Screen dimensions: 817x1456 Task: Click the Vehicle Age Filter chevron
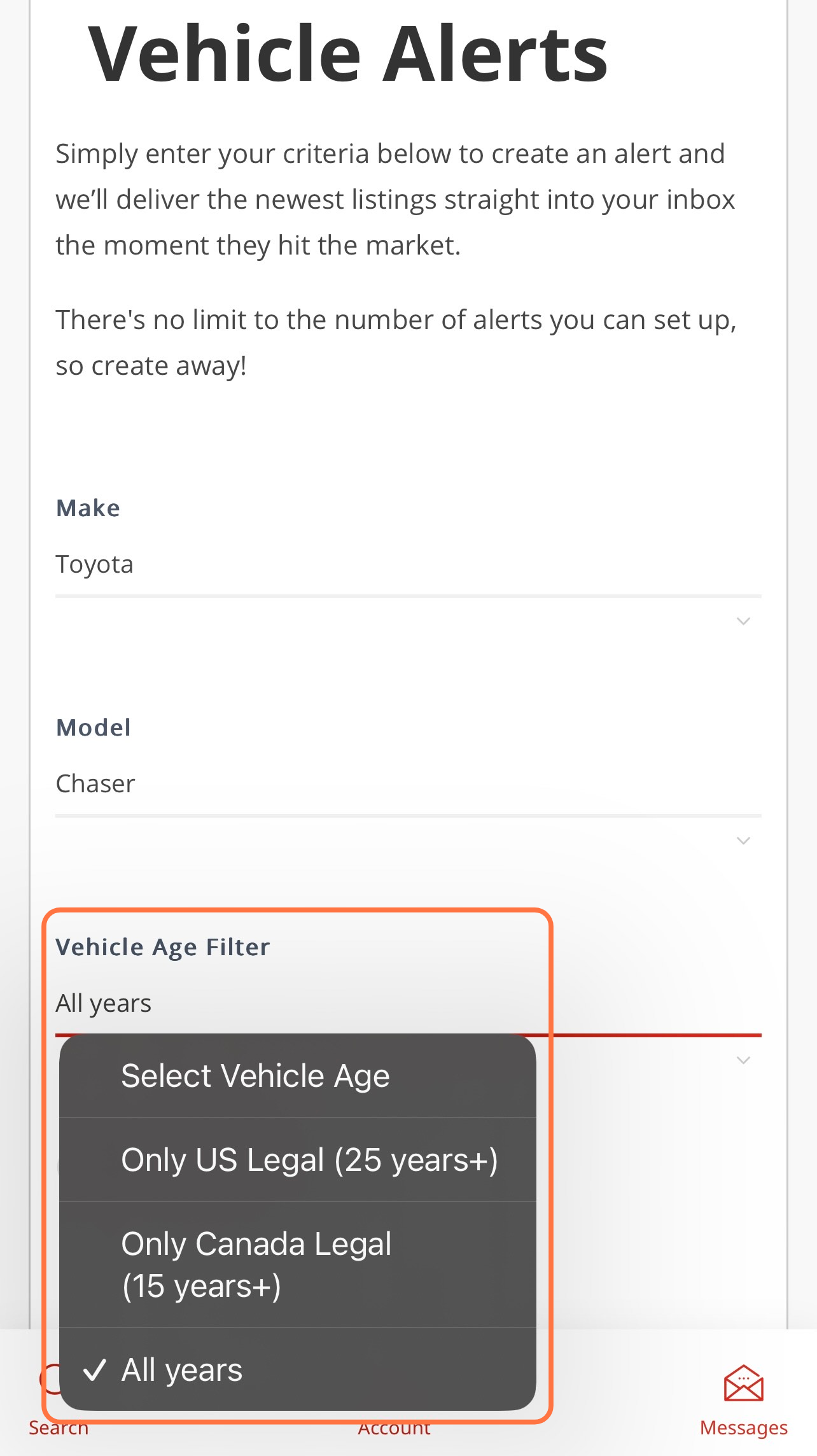coord(743,1060)
